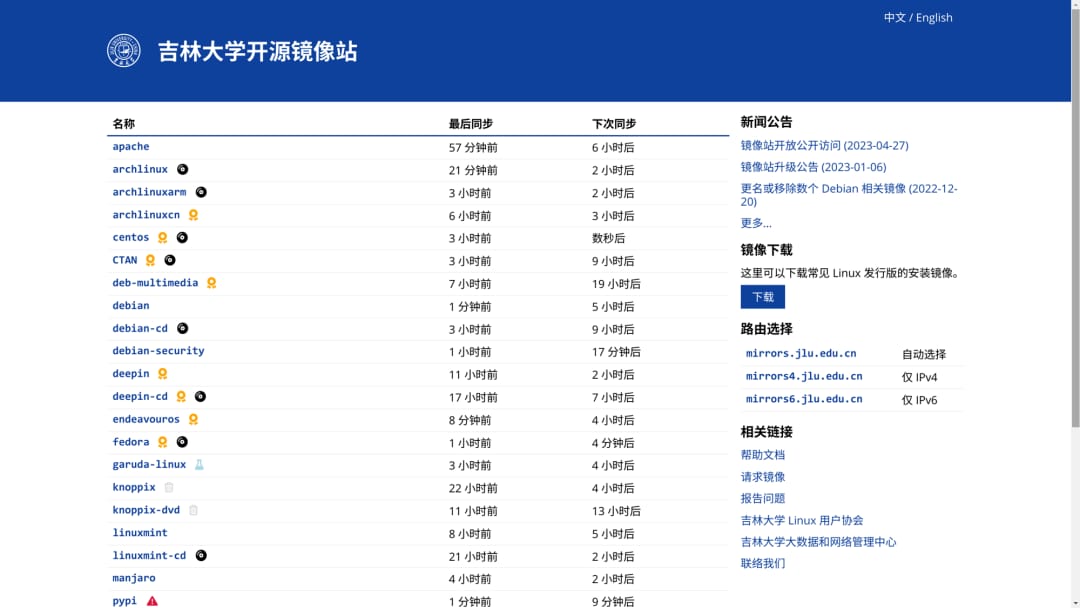Viewport: 1080px width, 608px height.
Task: Open the debian-security mirror link
Action: pos(158,351)
